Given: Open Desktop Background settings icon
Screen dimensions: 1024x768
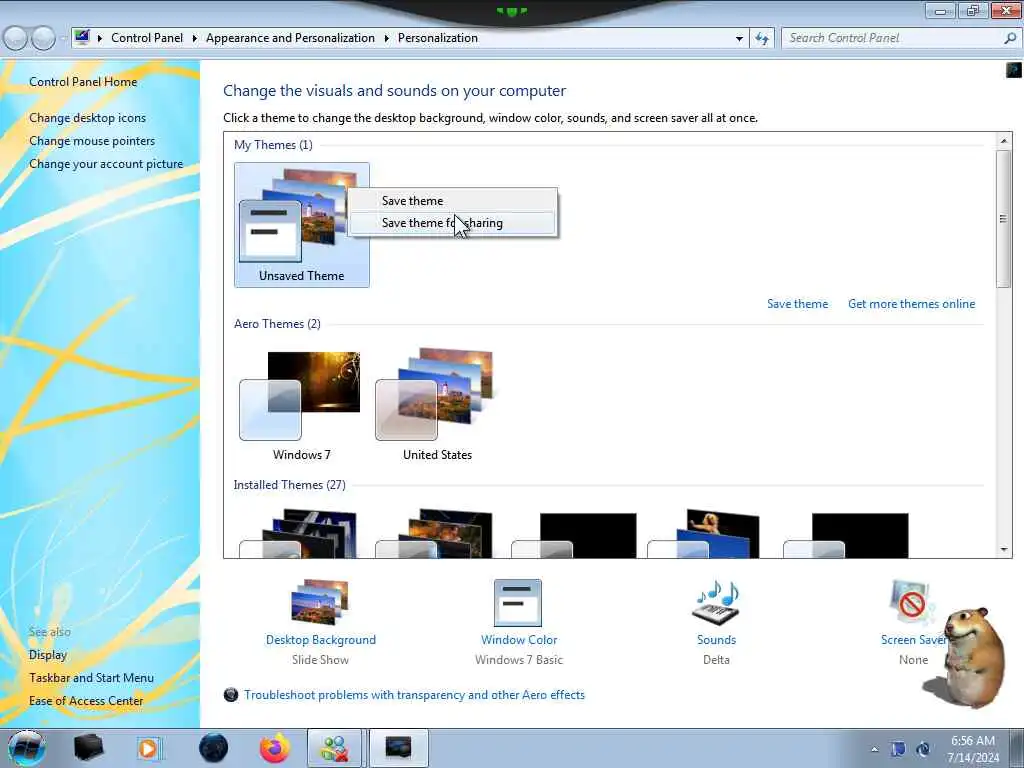Looking at the screenshot, I should coord(320,602).
